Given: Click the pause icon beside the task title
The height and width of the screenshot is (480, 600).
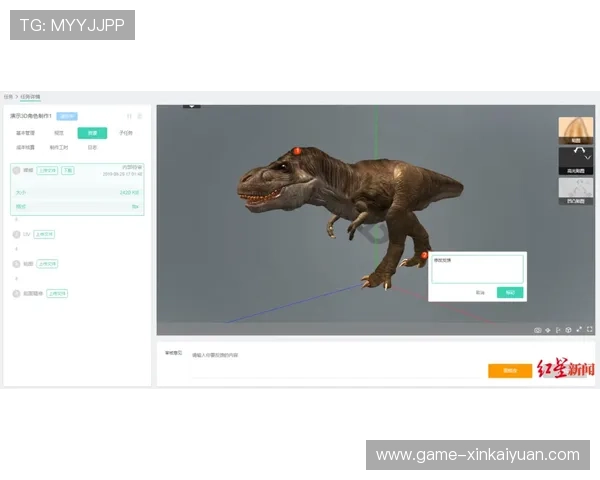Looking at the screenshot, I should (x=129, y=116).
